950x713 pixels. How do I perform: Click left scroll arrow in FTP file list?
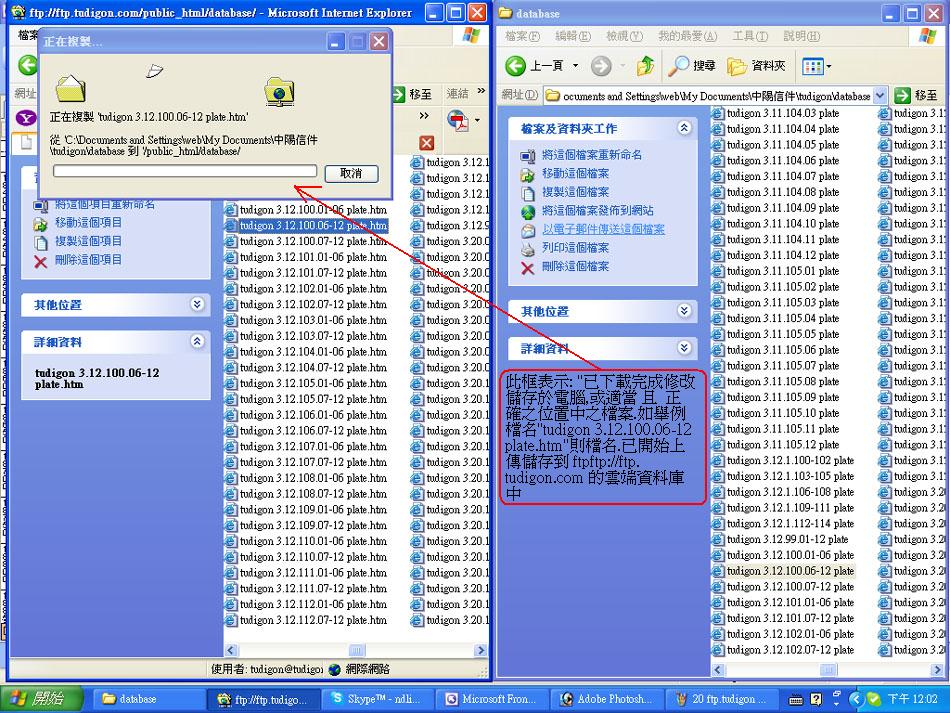pos(231,650)
